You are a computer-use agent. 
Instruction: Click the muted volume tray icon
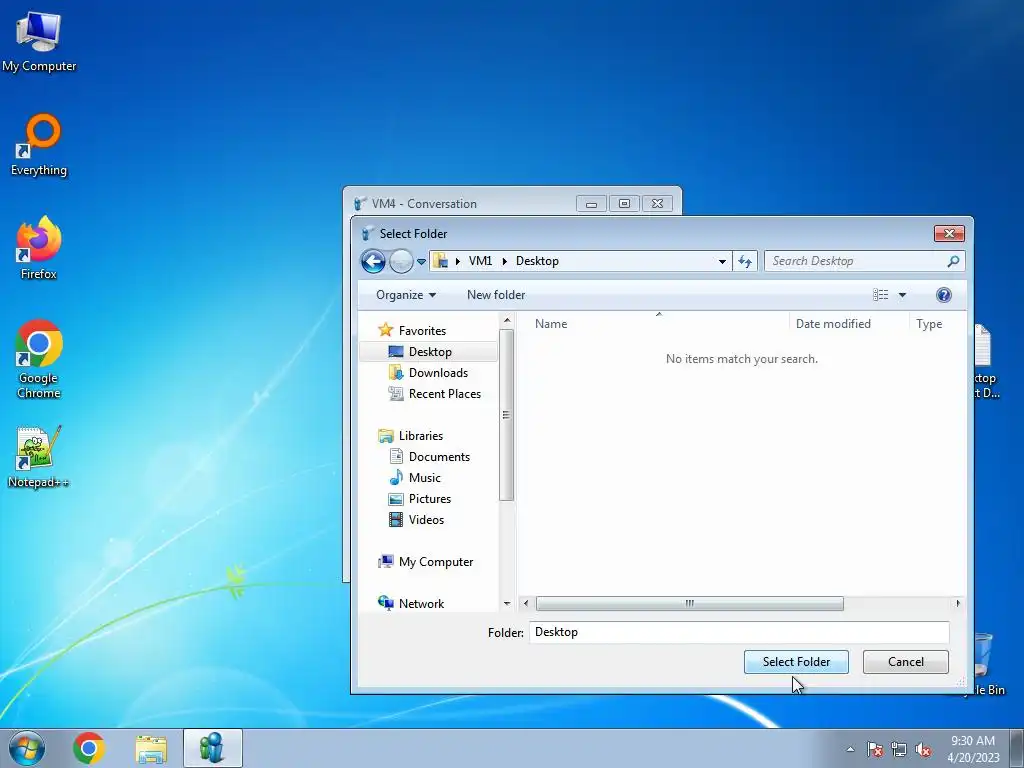[923, 749]
